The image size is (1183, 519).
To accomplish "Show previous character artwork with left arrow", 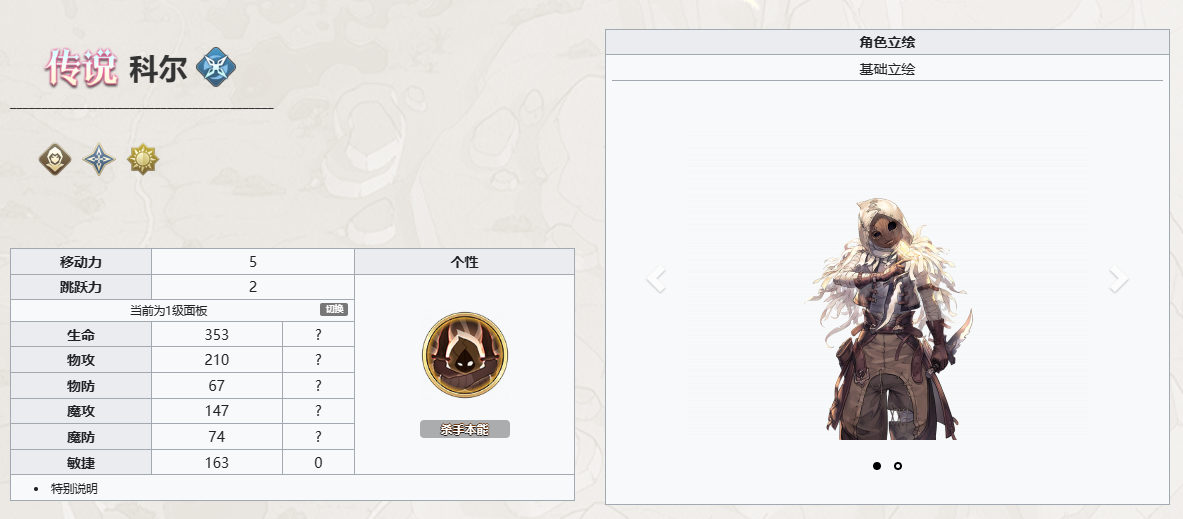I will [656, 280].
